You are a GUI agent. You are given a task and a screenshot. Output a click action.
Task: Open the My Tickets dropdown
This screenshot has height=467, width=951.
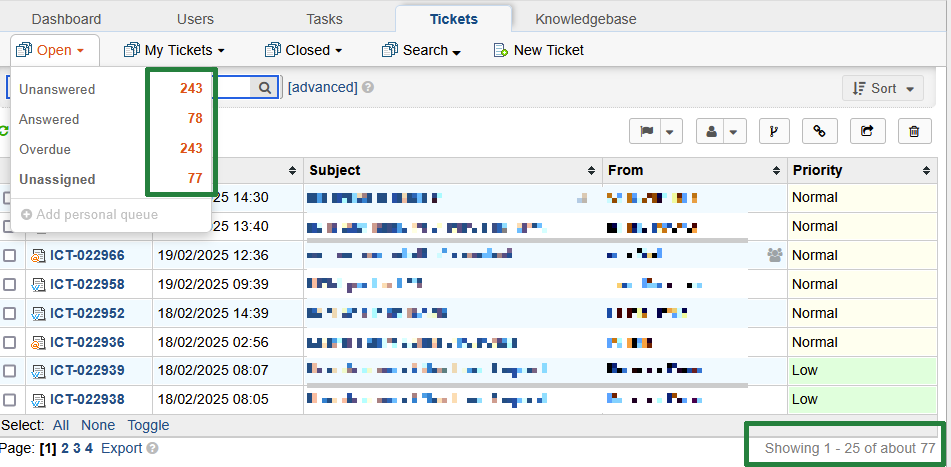[x=174, y=50]
